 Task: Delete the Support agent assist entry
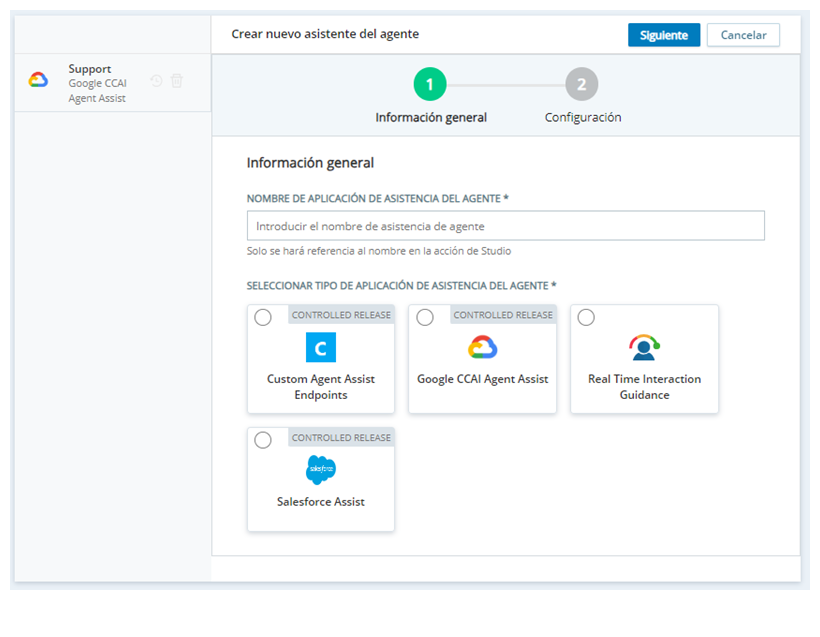coord(177,81)
